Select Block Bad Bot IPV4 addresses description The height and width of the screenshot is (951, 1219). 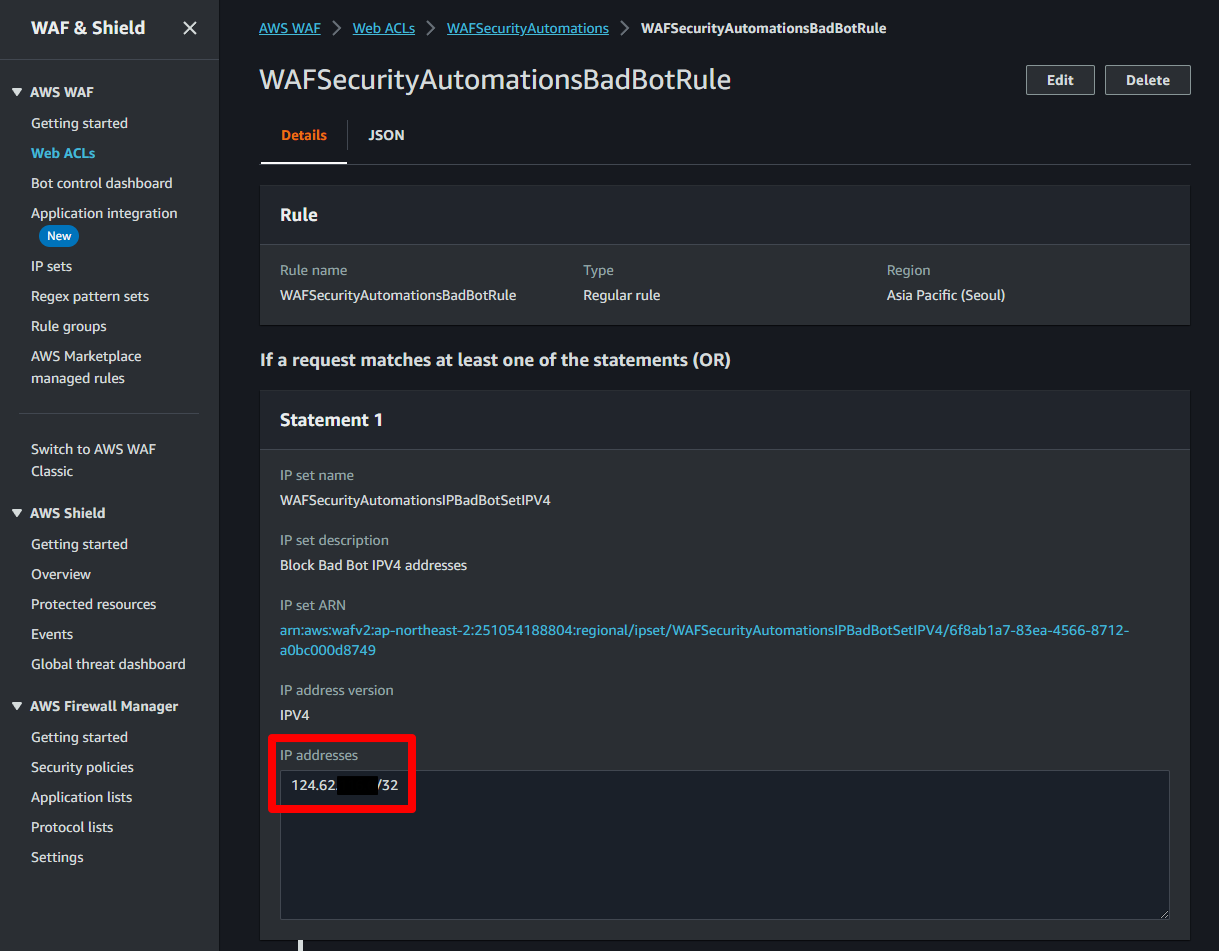click(373, 565)
